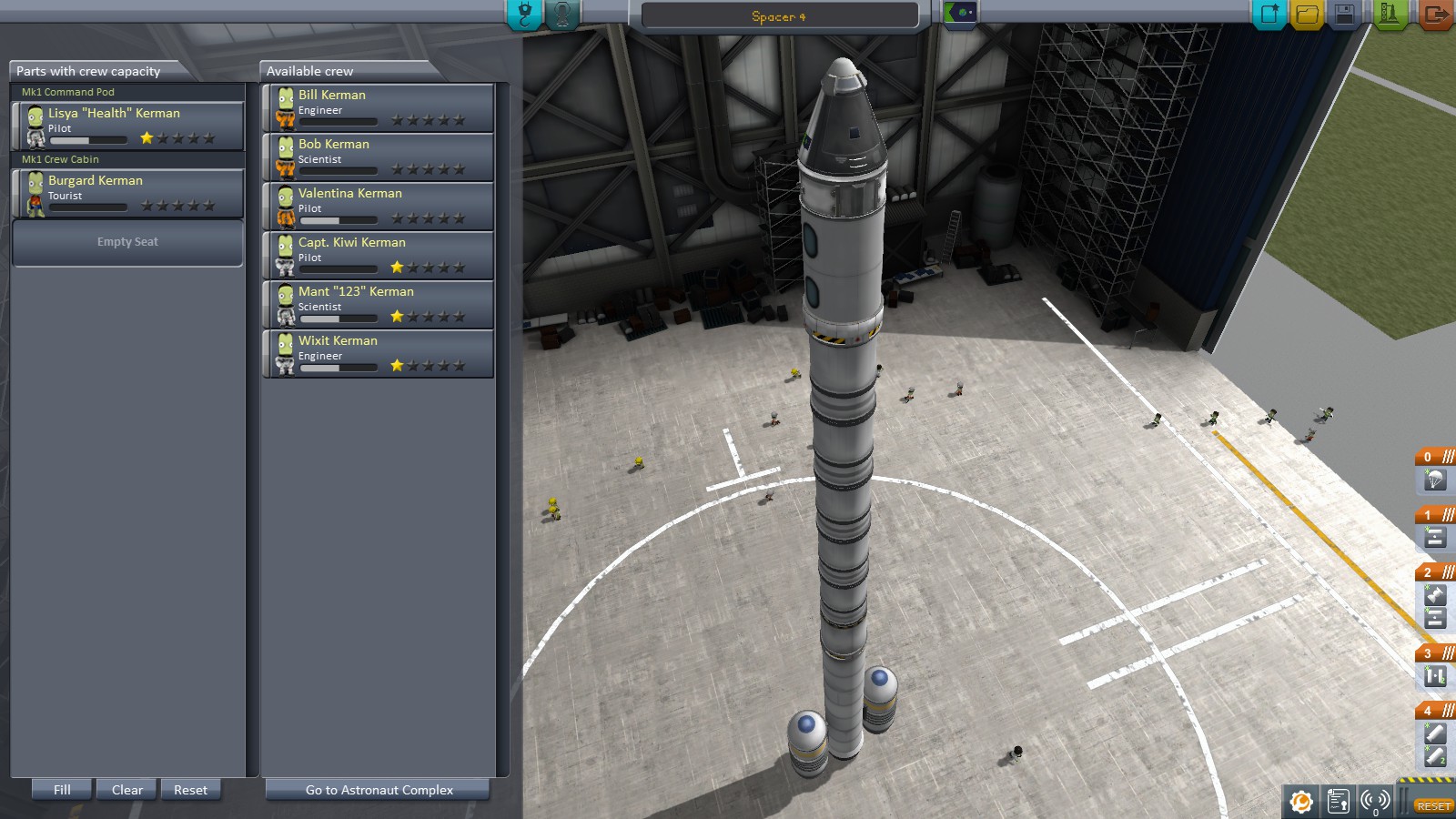Start a new vessel with the New icon
This screenshot has height=819, width=1456.
[1269, 14]
